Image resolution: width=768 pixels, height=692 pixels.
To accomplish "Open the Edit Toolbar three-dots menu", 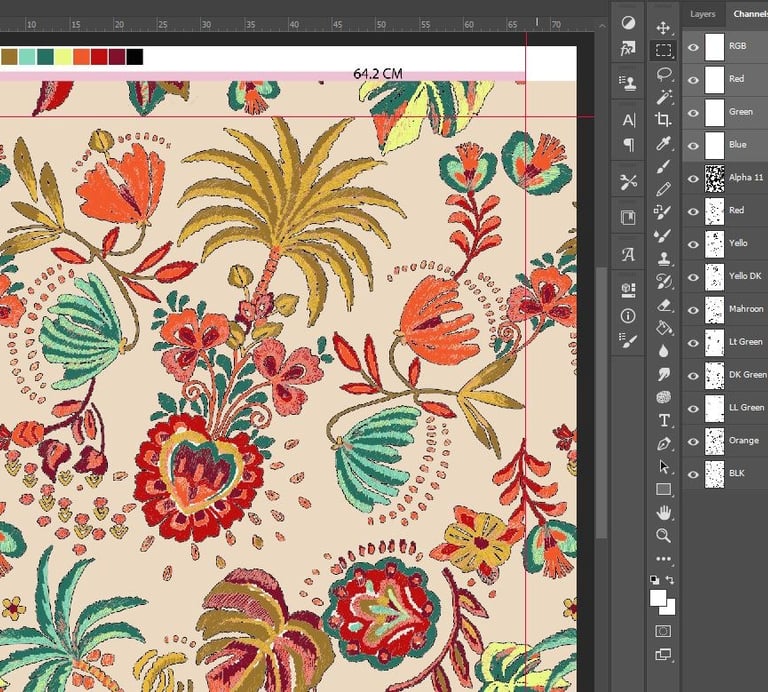I will (663, 558).
